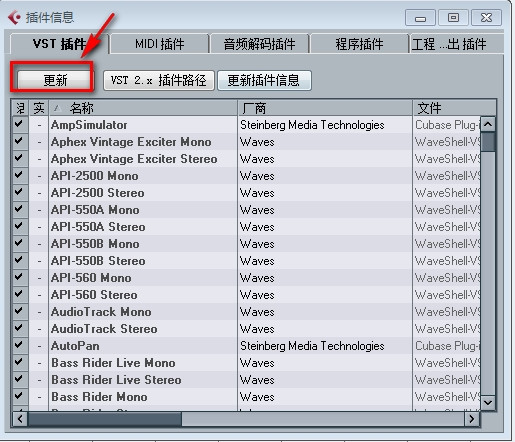Select the Bass Rider Live Mono entry

click(x=113, y=363)
